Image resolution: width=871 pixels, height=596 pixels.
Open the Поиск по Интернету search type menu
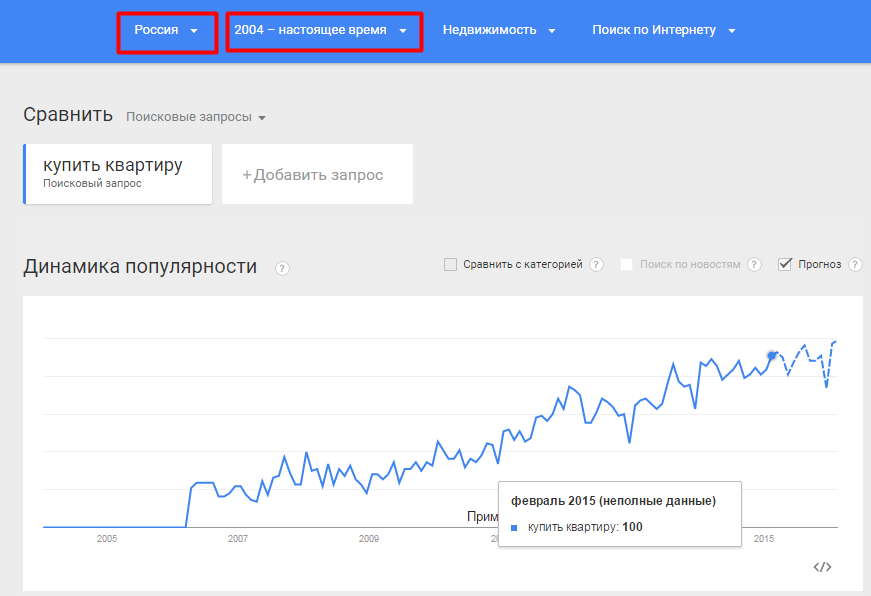tap(664, 30)
